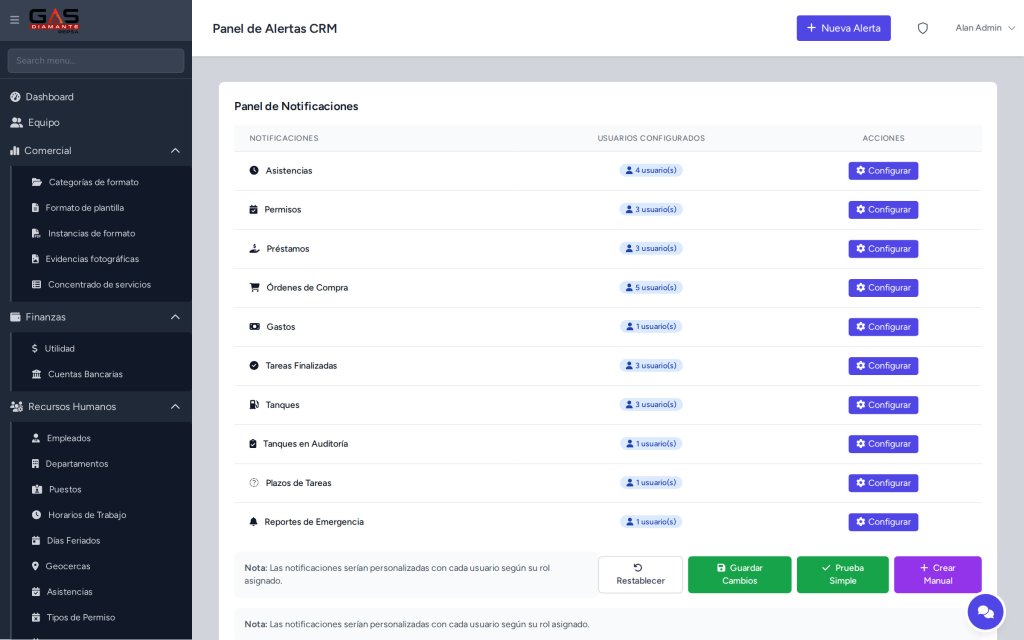This screenshot has height=640, width=1024.
Task: Click the Órdenes de Compra cart icon
Action: tap(255, 287)
